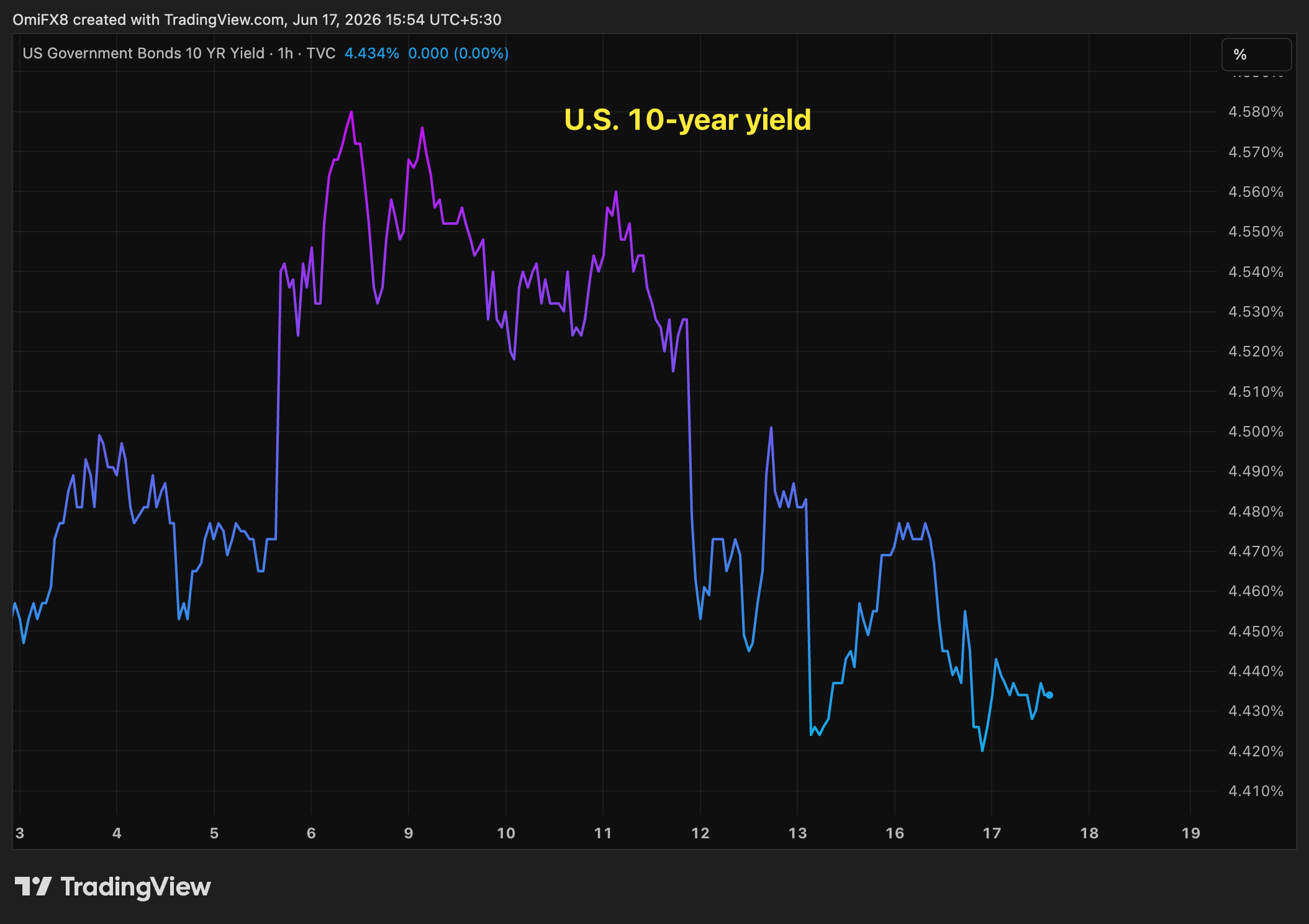Click the 4.480% price axis label
The width and height of the screenshot is (1309, 924).
(1256, 512)
